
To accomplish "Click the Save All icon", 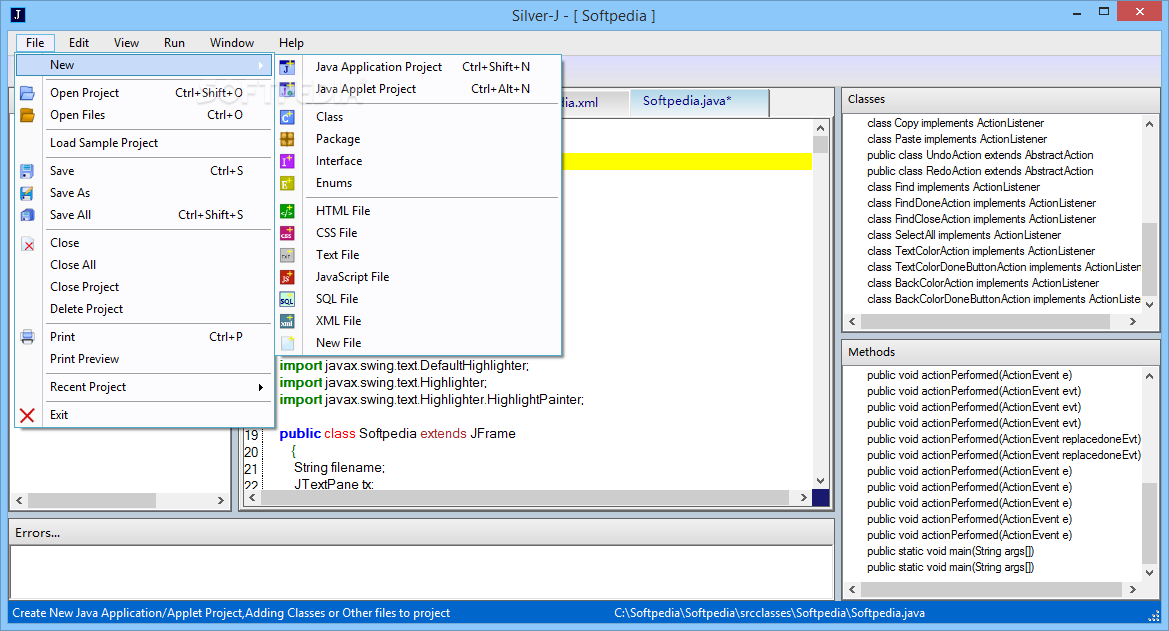I will click(28, 215).
